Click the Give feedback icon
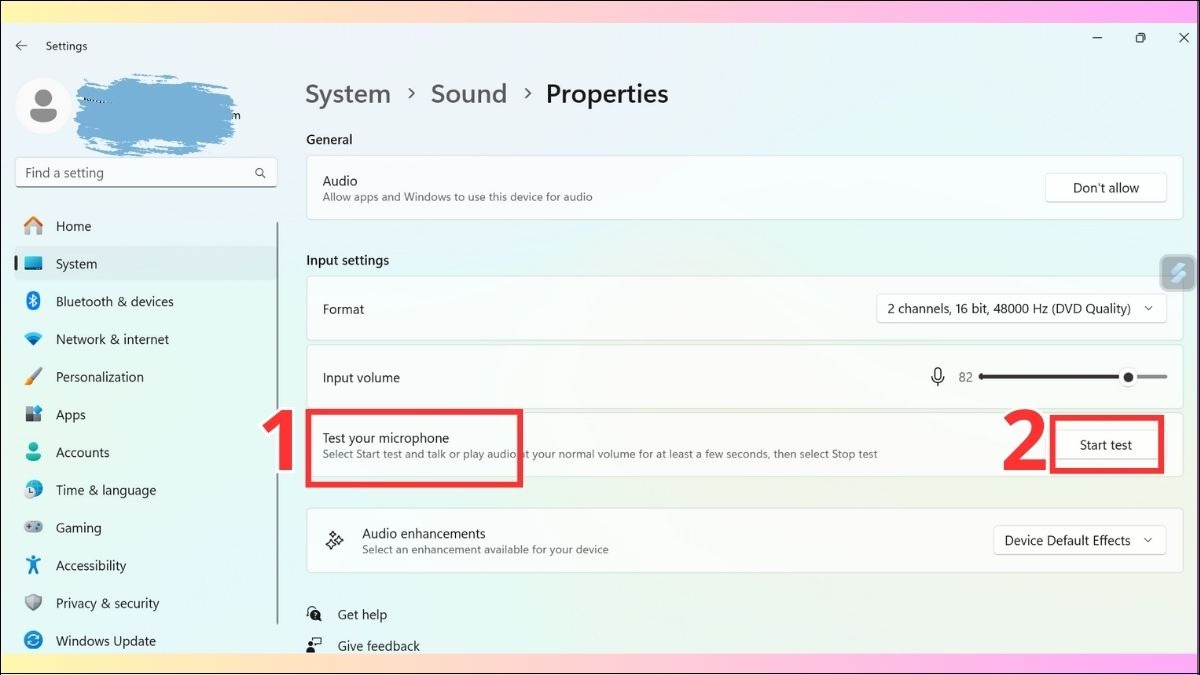1200x675 pixels. 315,646
